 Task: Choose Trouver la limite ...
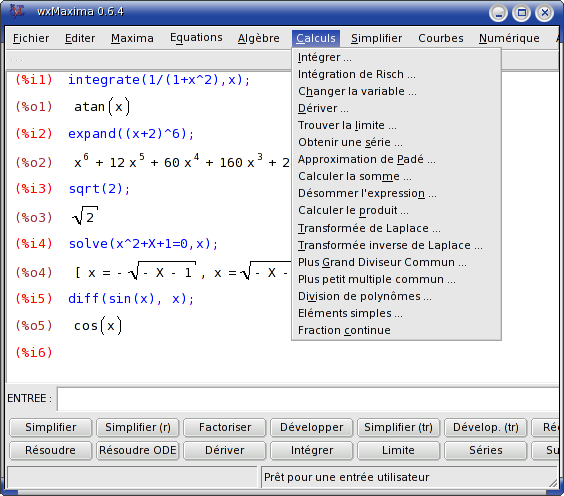(x=396, y=125)
